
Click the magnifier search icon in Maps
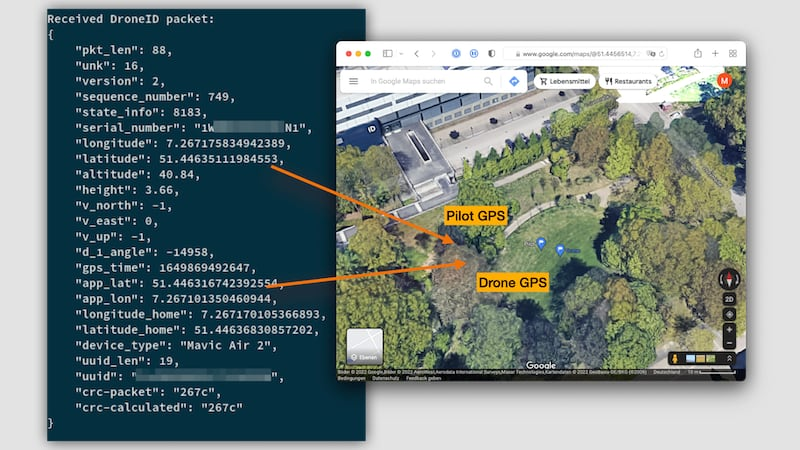pos(488,81)
